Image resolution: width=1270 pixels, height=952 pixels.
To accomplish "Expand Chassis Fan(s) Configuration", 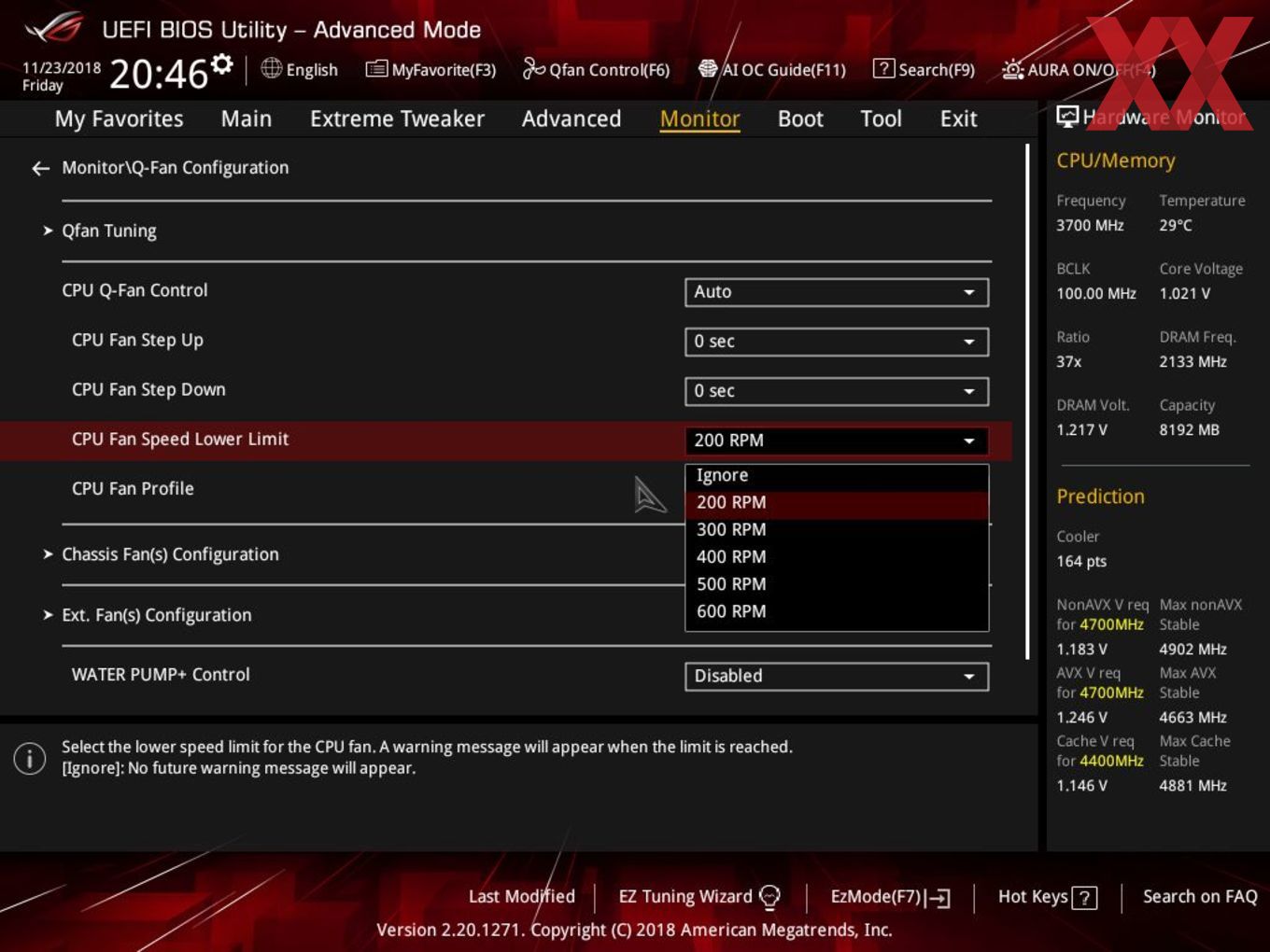I will (170, 554).
